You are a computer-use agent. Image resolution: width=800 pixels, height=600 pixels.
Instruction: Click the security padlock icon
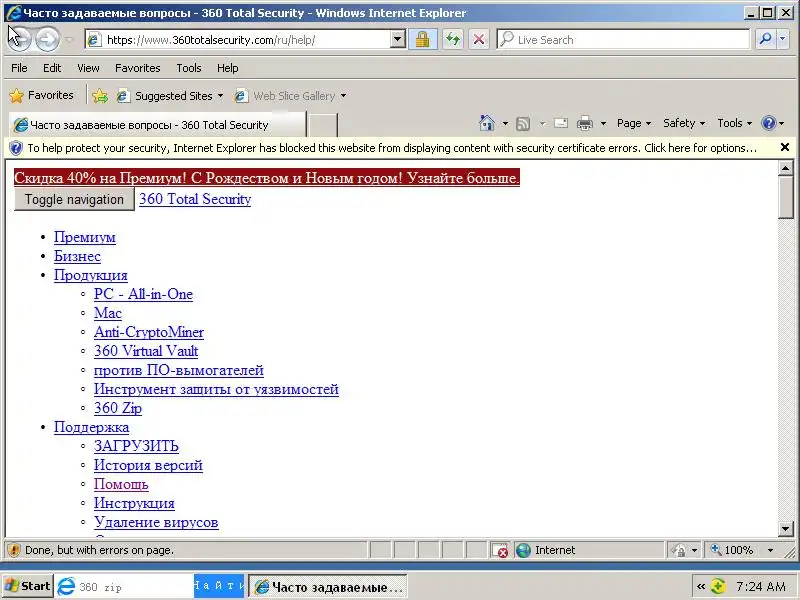point(422,39)
